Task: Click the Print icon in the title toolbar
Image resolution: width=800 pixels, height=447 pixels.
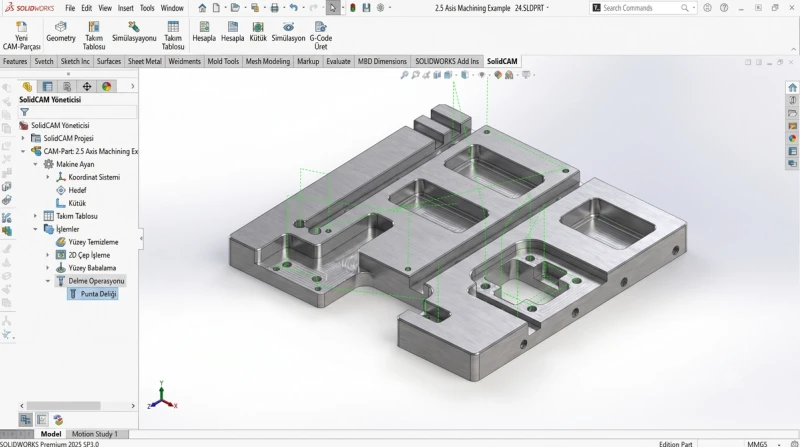Action: (274, 8)
